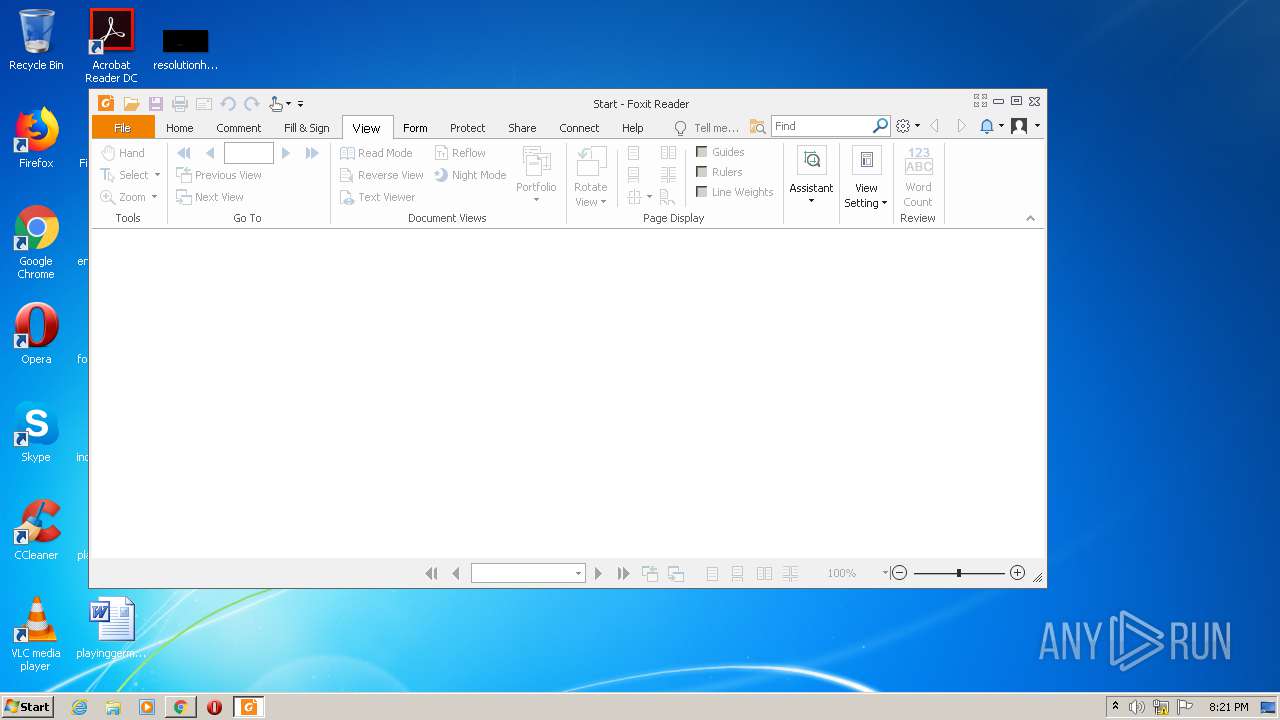Click the Windows Start button

click(x=27, y=706)
